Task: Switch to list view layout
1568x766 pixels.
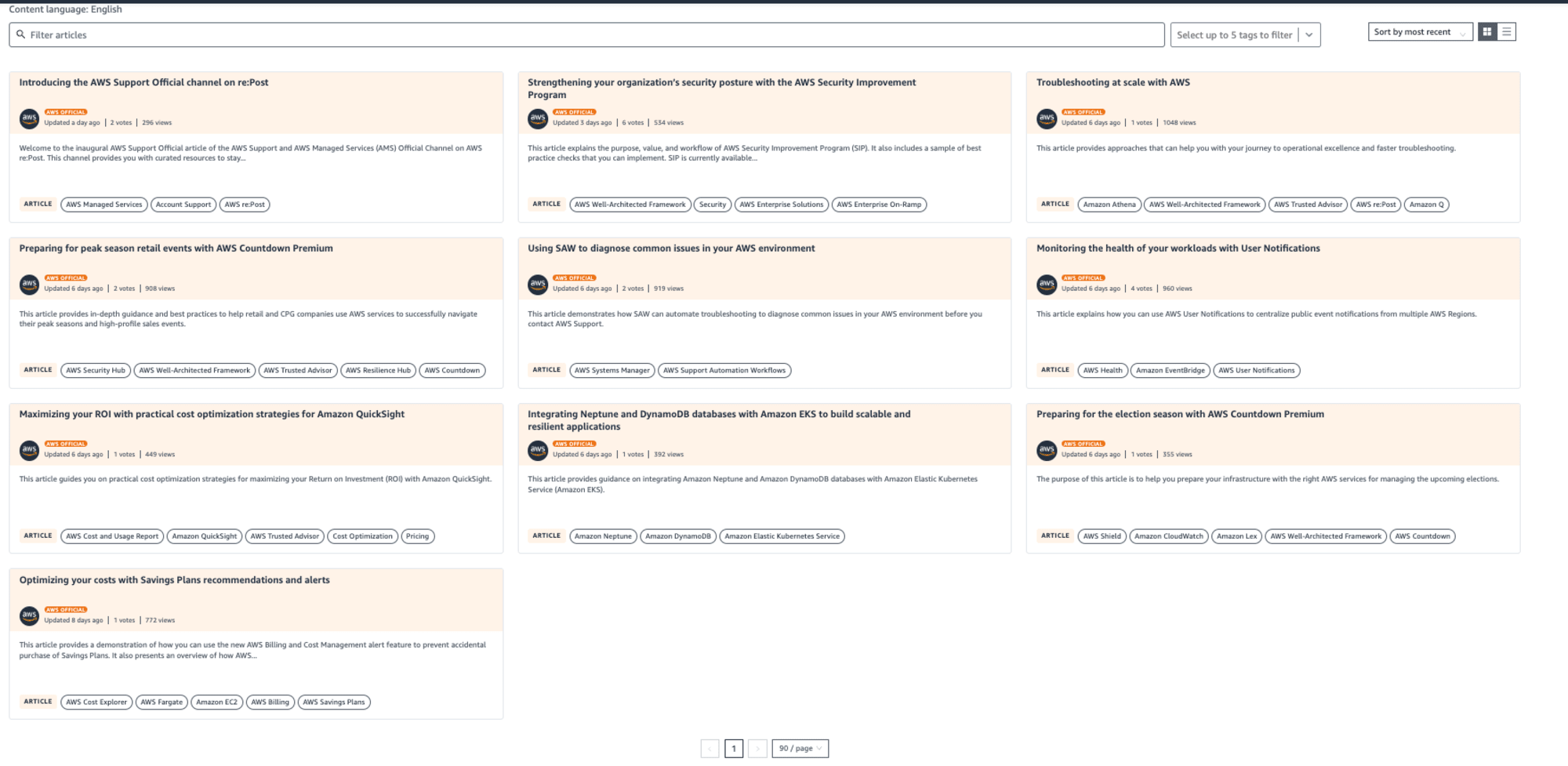Action: click(x=1506, y=32)
